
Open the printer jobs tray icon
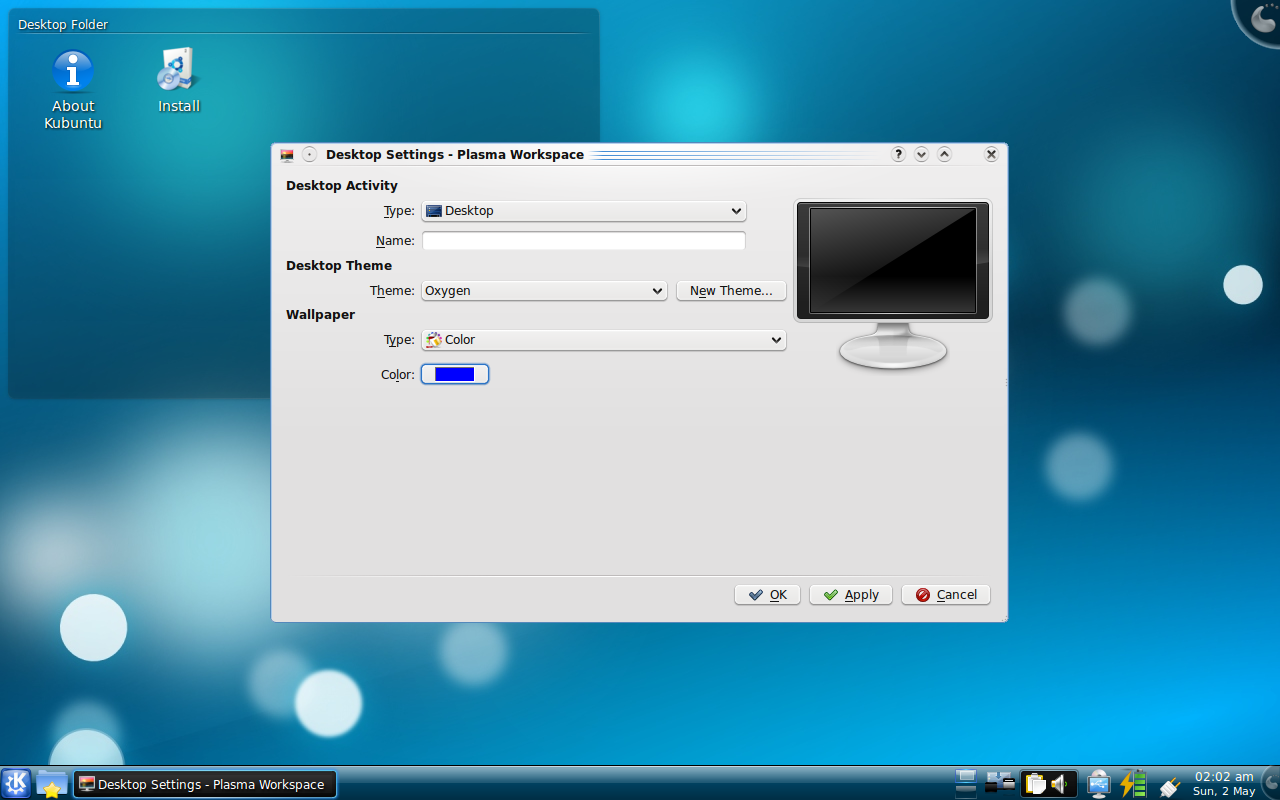click(1000, 783)
